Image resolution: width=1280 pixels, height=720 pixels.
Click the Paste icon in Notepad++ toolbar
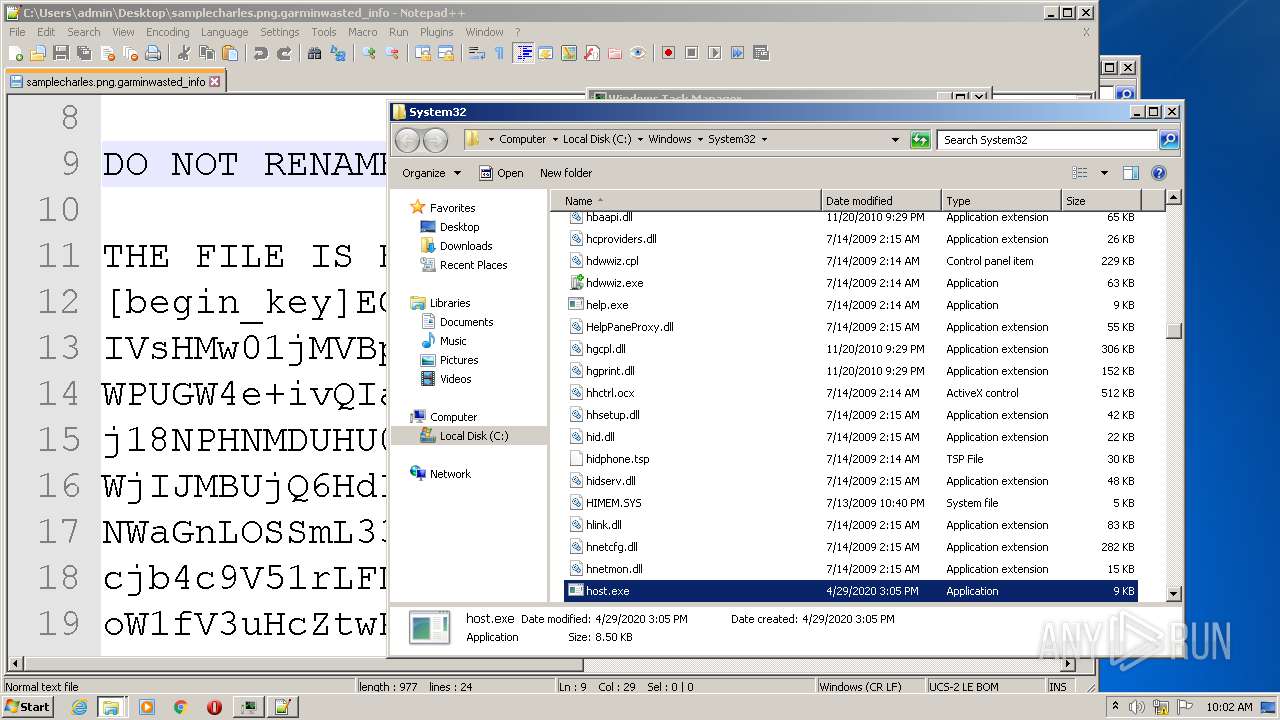[230, 53]
